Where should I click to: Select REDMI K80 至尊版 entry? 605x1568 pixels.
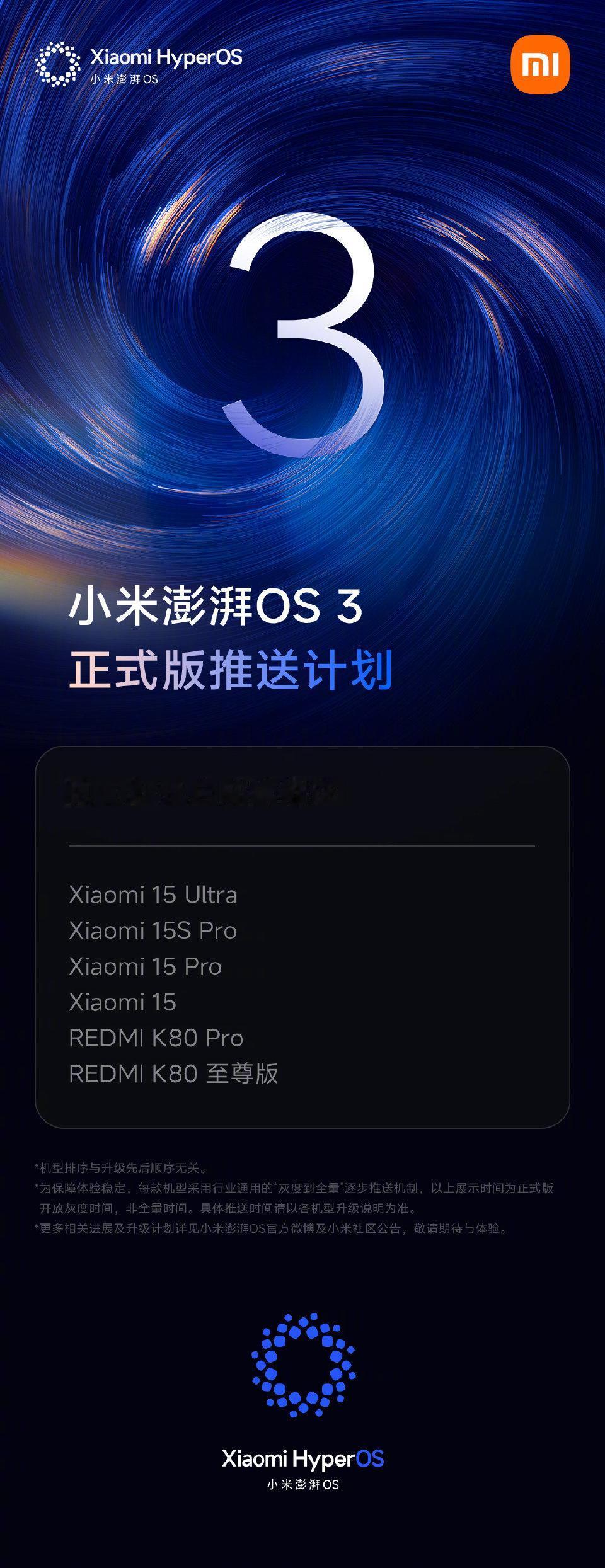[173, 1074]
